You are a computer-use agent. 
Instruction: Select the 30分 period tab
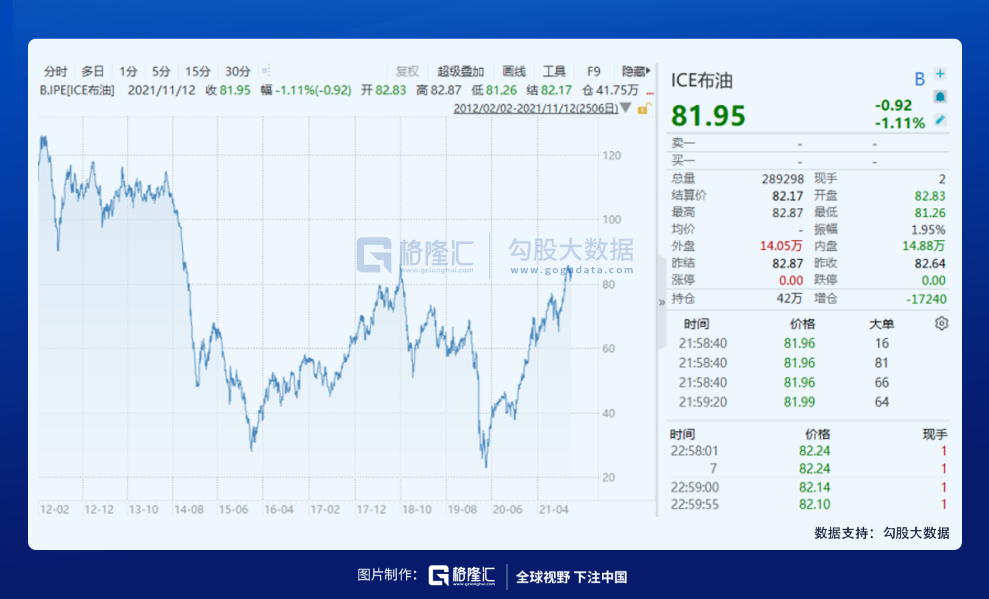pyautogui.click(x=238, y=71)
